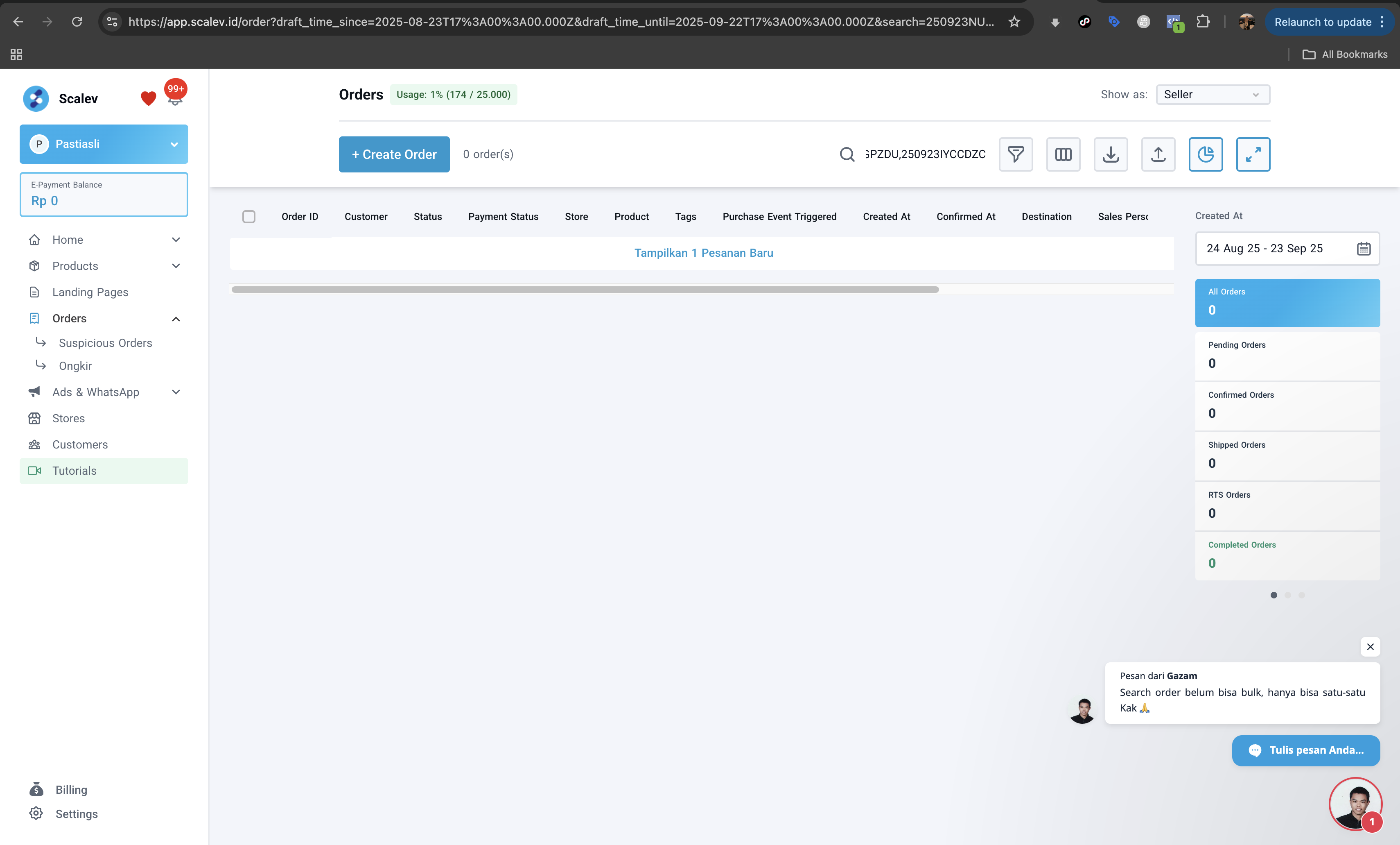Click Tampilkan 1 Pesanan Baru link
The width and height of the screenshot is (1400, 845).
703,252
